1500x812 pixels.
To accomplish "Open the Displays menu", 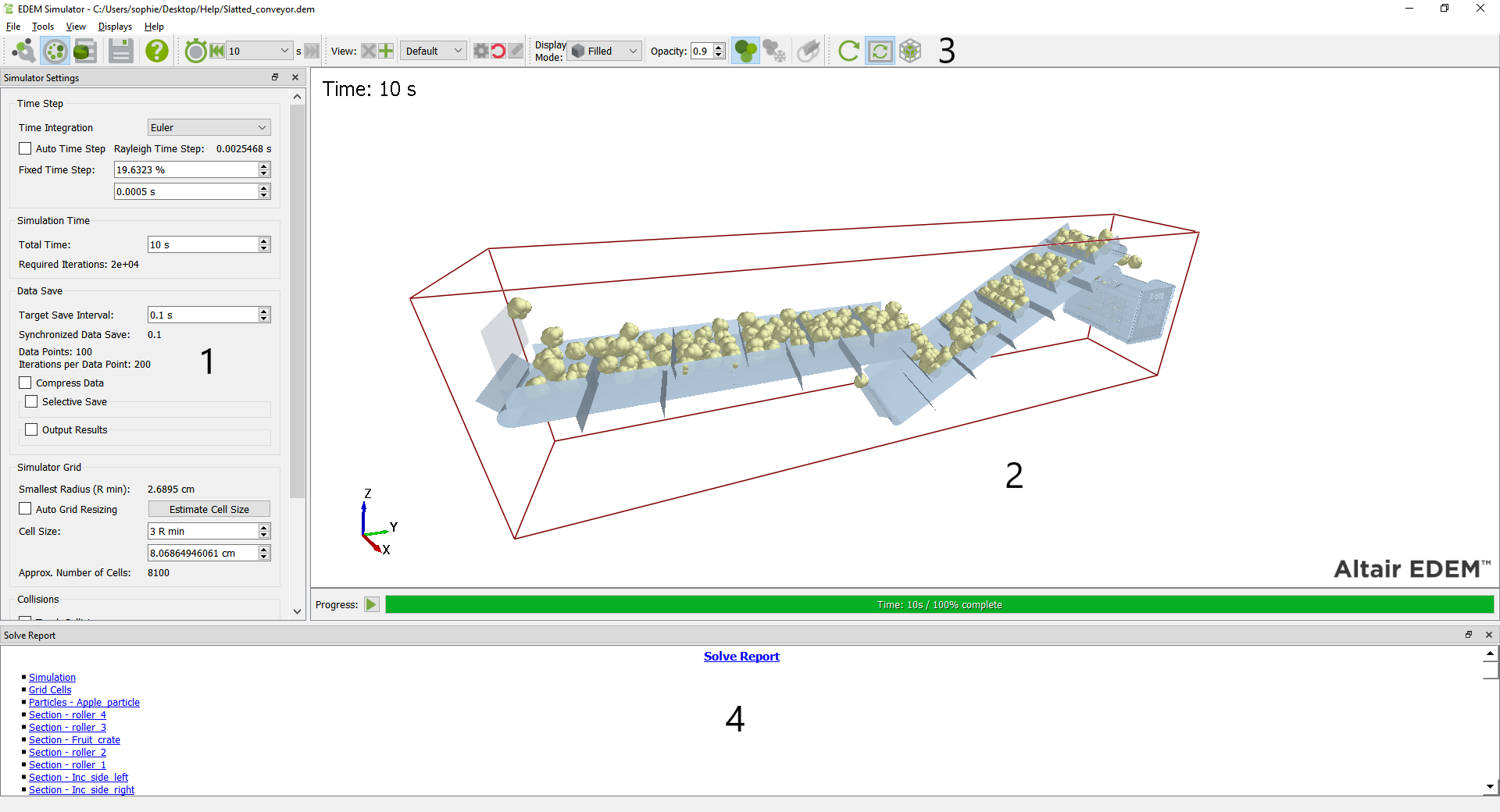I will 115,27.
